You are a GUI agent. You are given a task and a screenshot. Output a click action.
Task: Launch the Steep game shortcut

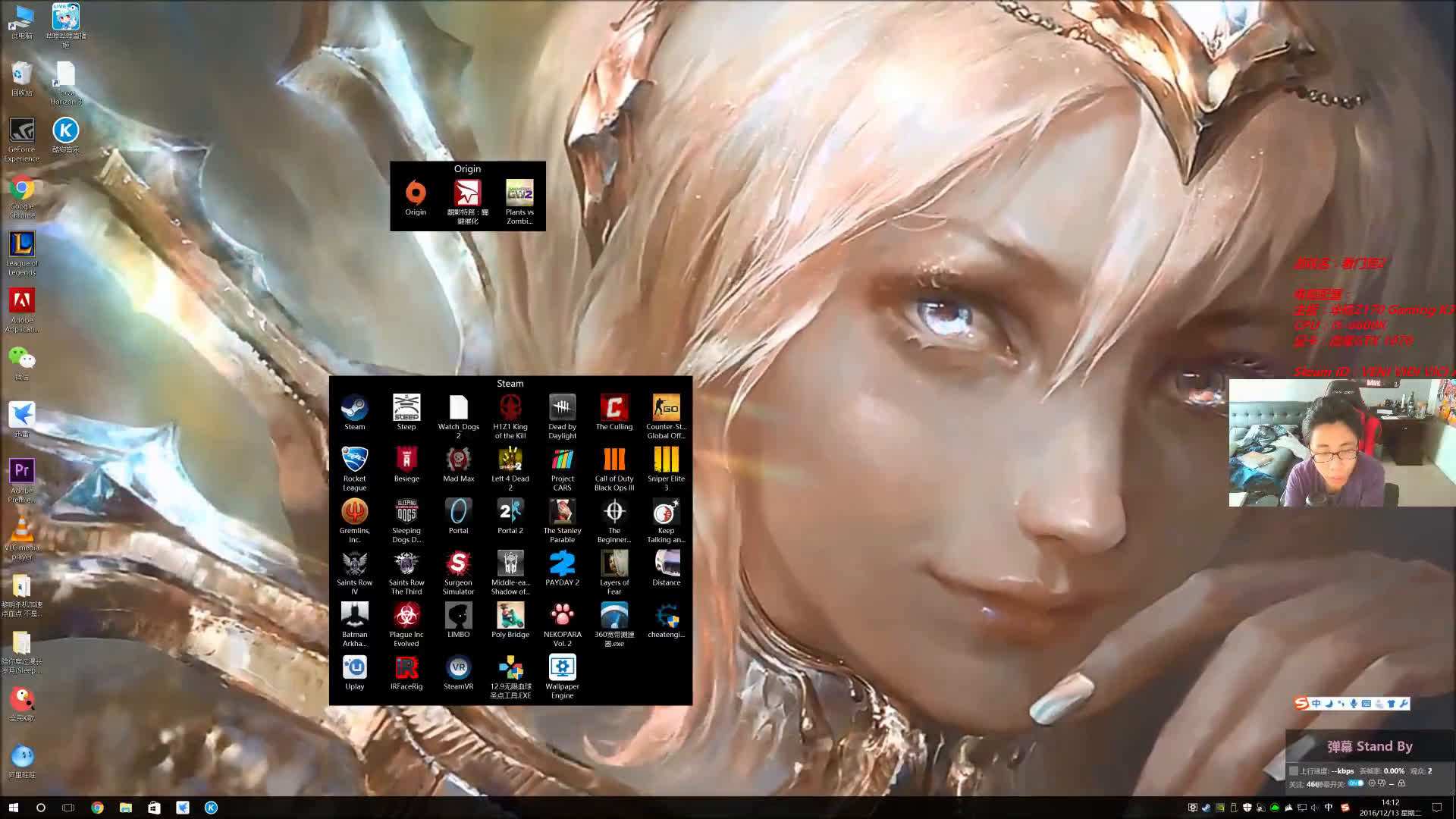tap(406, 413)
